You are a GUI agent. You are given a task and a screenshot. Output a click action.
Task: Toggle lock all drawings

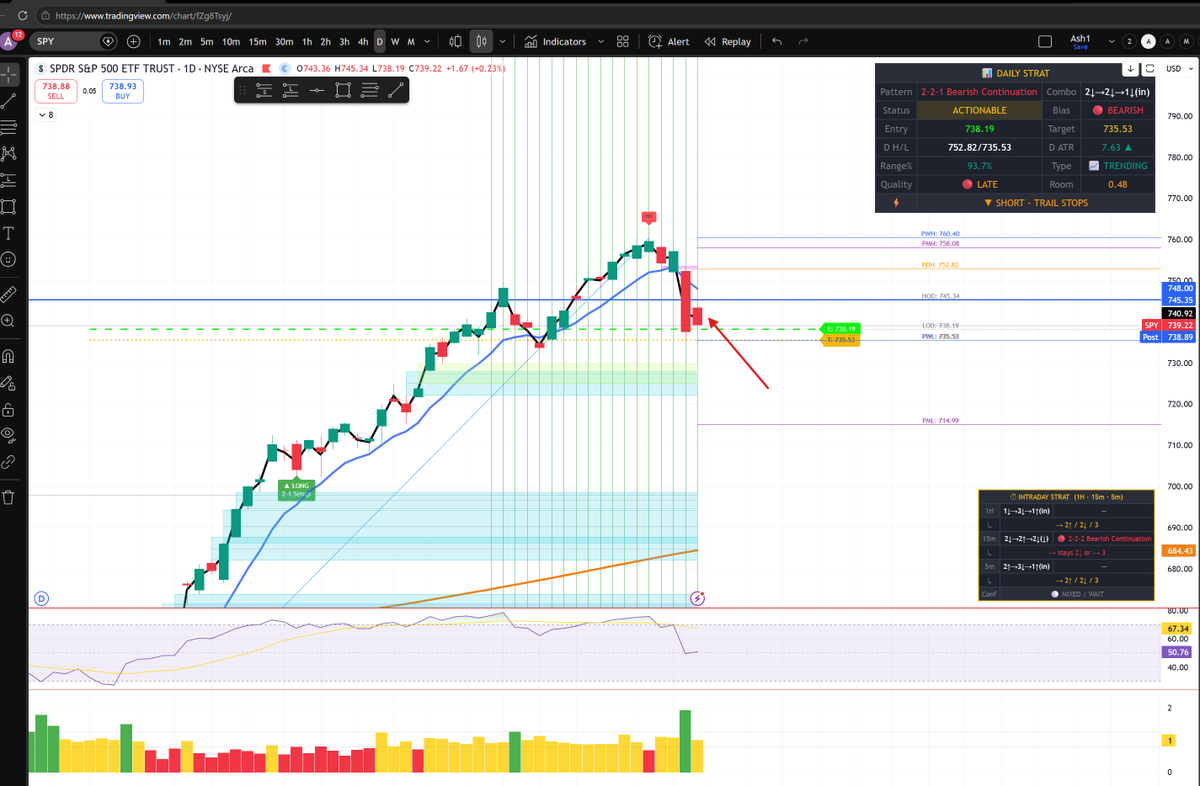pos(9,409)
